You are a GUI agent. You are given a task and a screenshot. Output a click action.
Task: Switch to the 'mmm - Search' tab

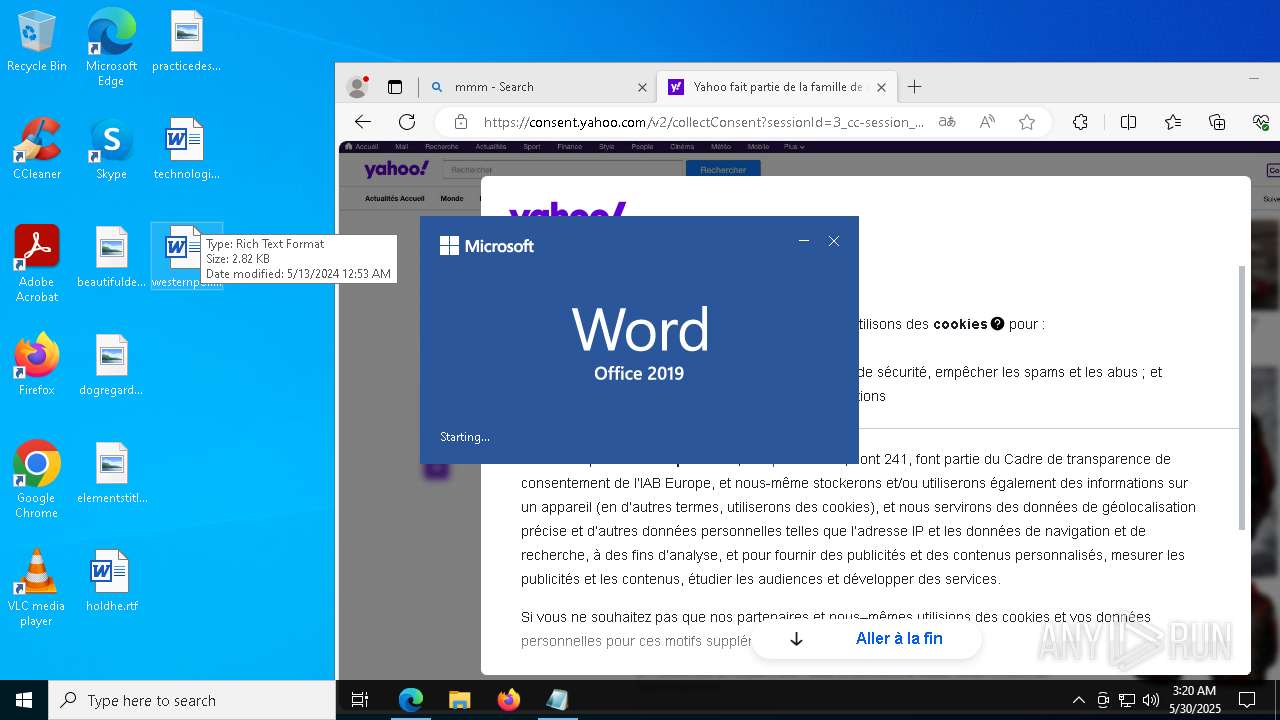click(538, 87)
